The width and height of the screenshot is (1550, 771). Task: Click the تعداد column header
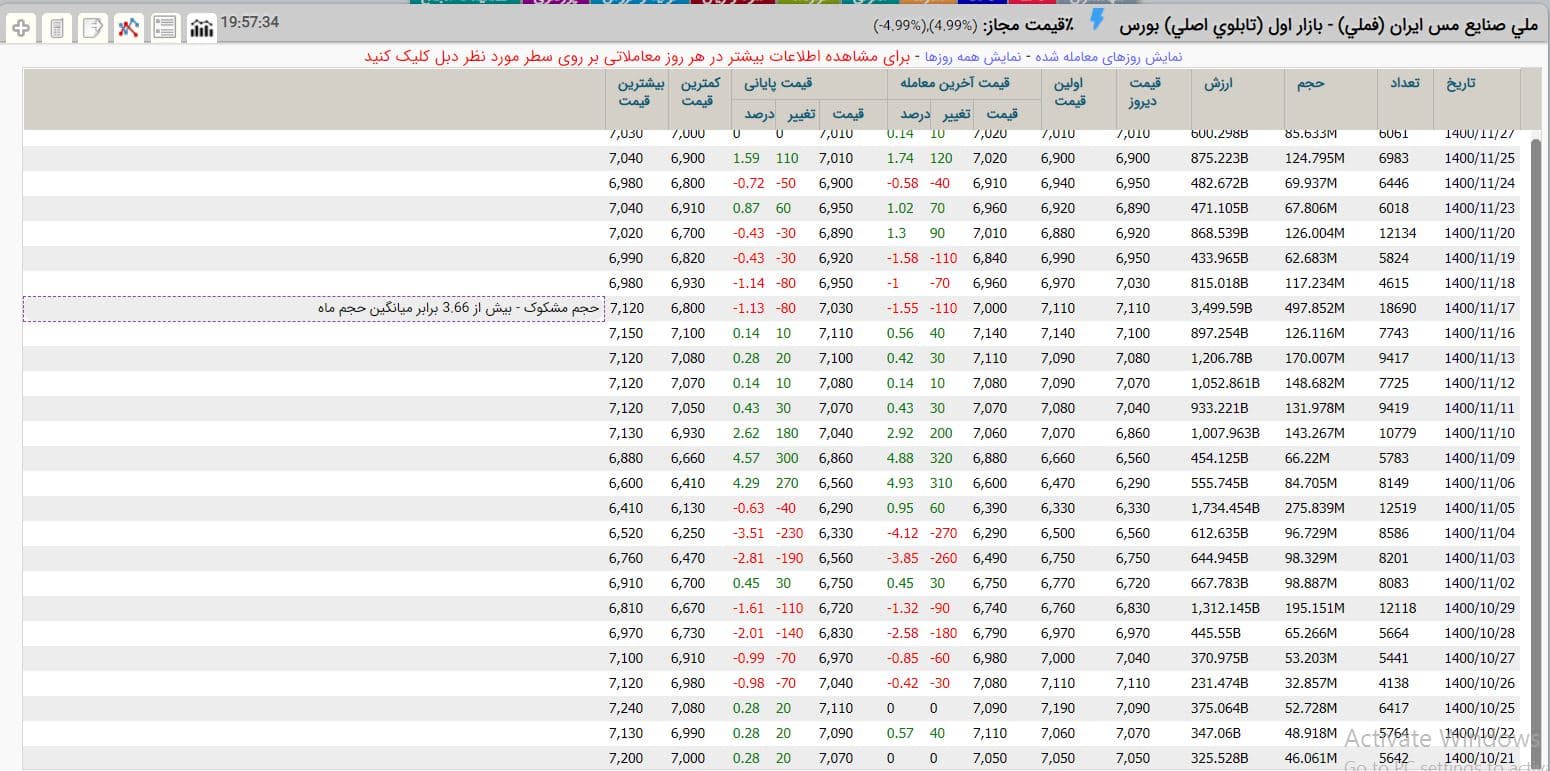(1404, 84)
